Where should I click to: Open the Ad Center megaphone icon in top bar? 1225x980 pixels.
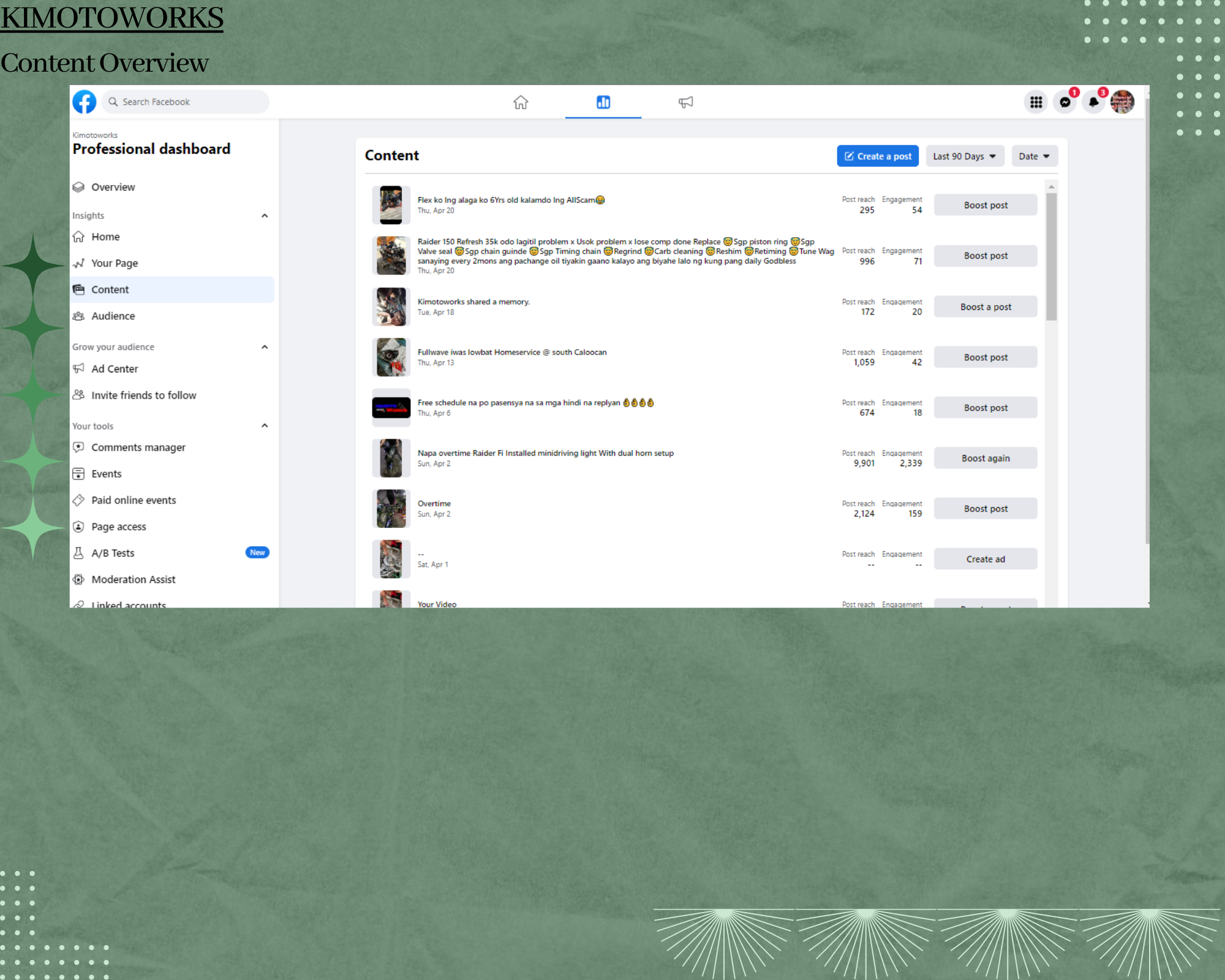click(x=685, y=102)
